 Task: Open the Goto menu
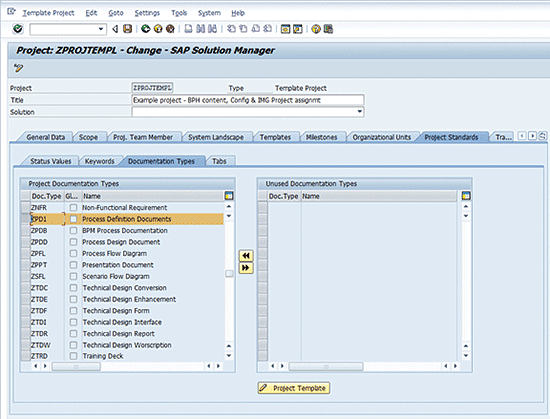point(116,13)
